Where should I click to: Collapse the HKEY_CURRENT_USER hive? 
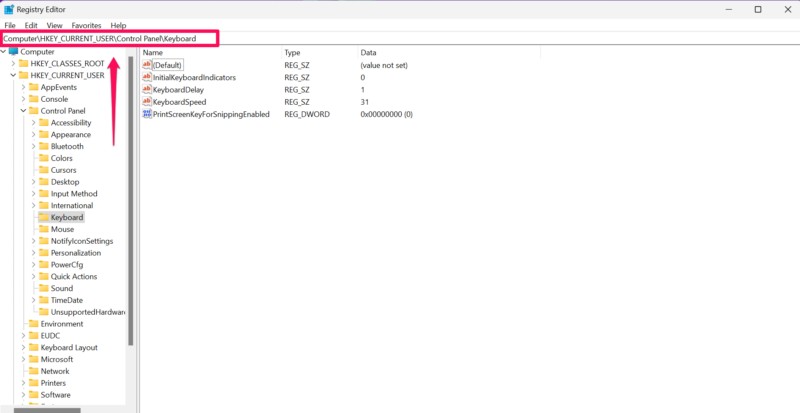tap(14, 75)
